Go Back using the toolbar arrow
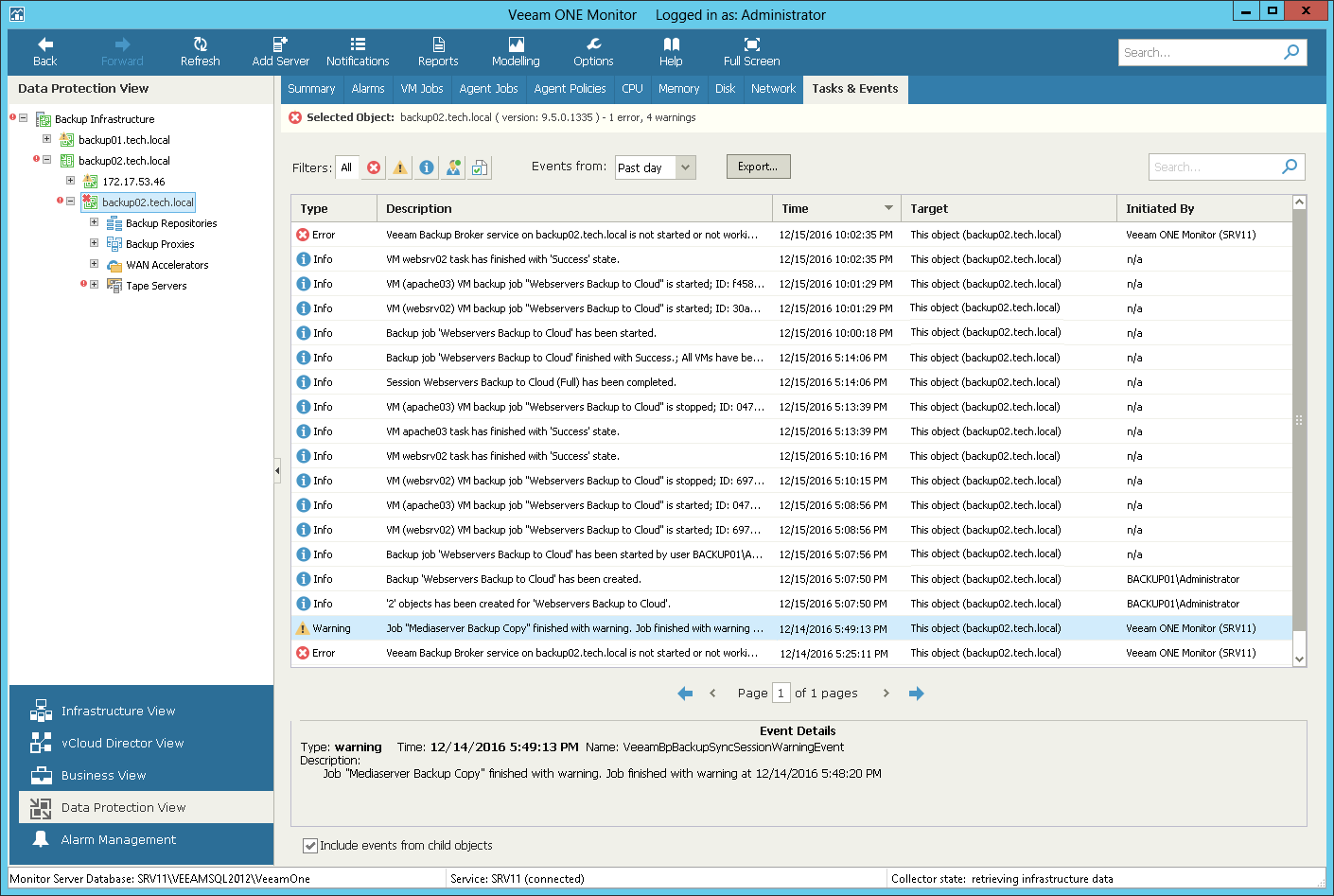 (x=44, y=52)
